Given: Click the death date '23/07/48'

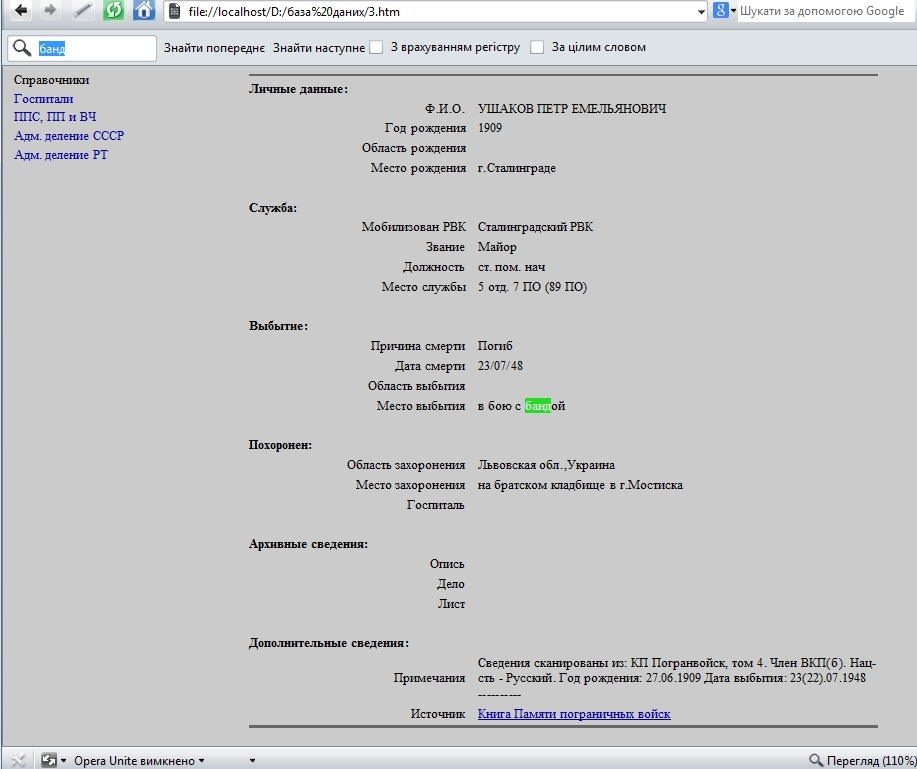Looking at the screenshot, I should [500, 365].
